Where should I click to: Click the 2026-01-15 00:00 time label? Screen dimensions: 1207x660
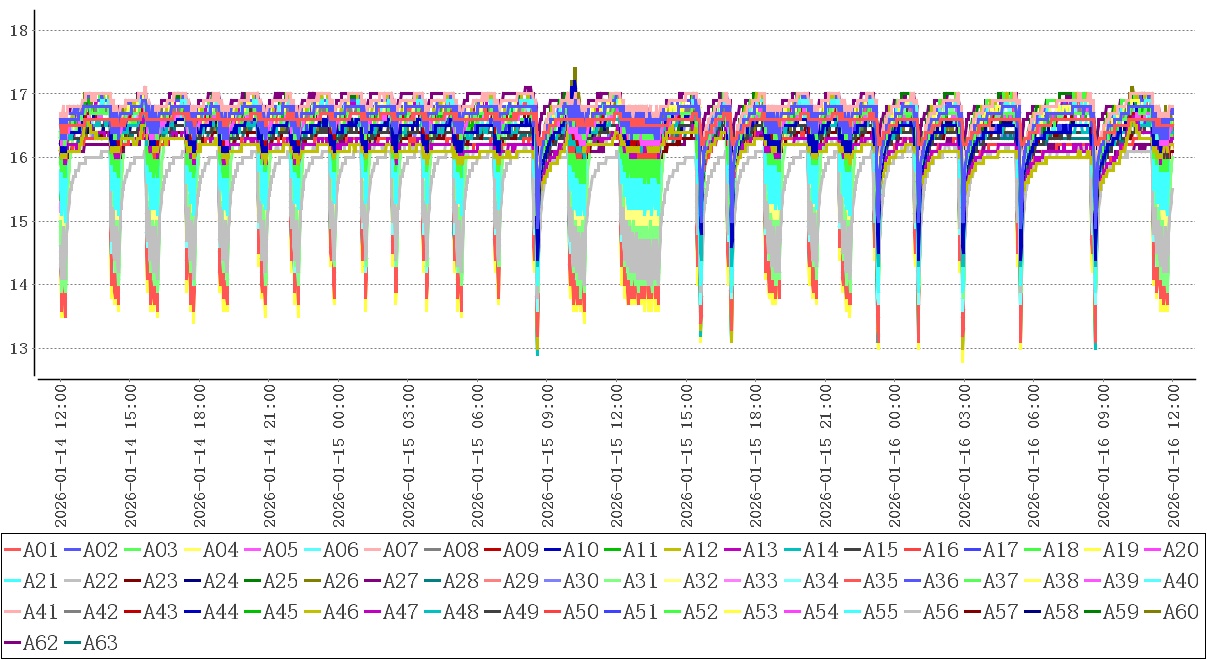(338, 455)
